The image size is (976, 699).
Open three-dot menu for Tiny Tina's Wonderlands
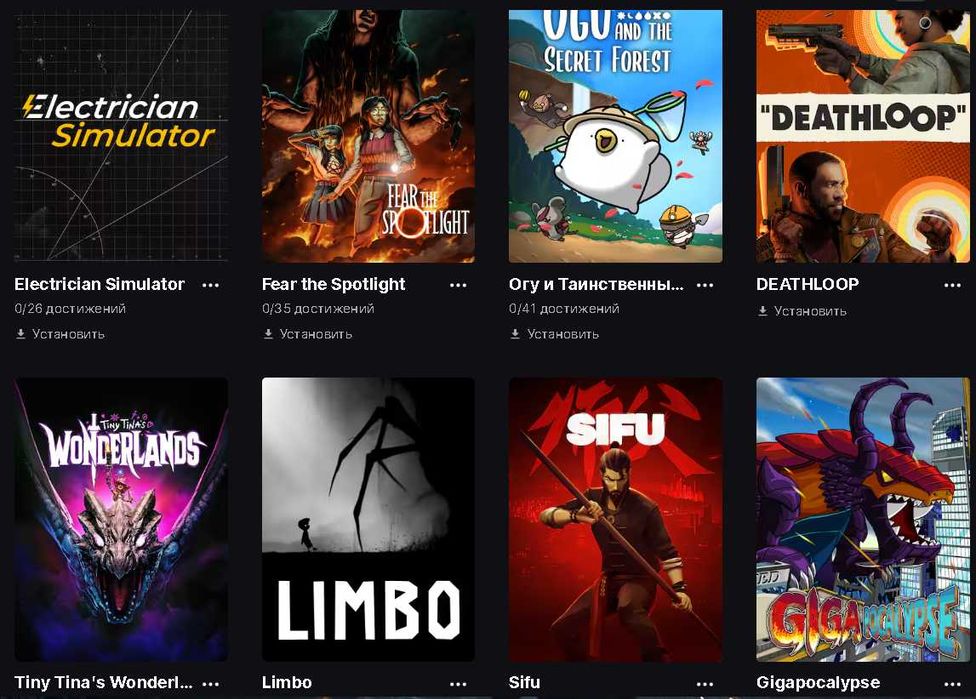[x=210, y=683]
